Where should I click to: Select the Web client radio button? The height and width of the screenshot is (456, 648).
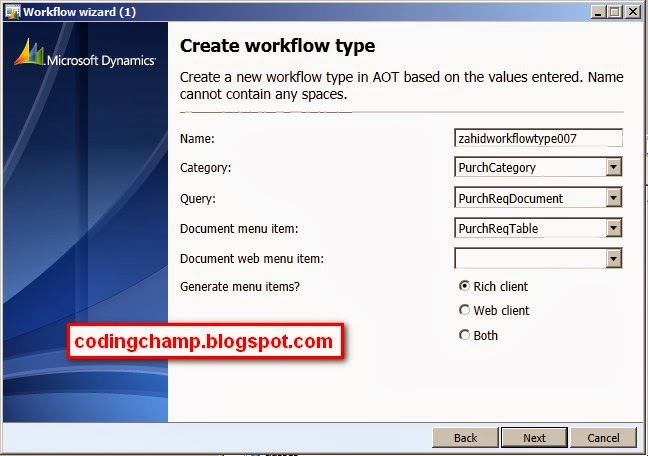pyautogui.click(x=464, y=310)
